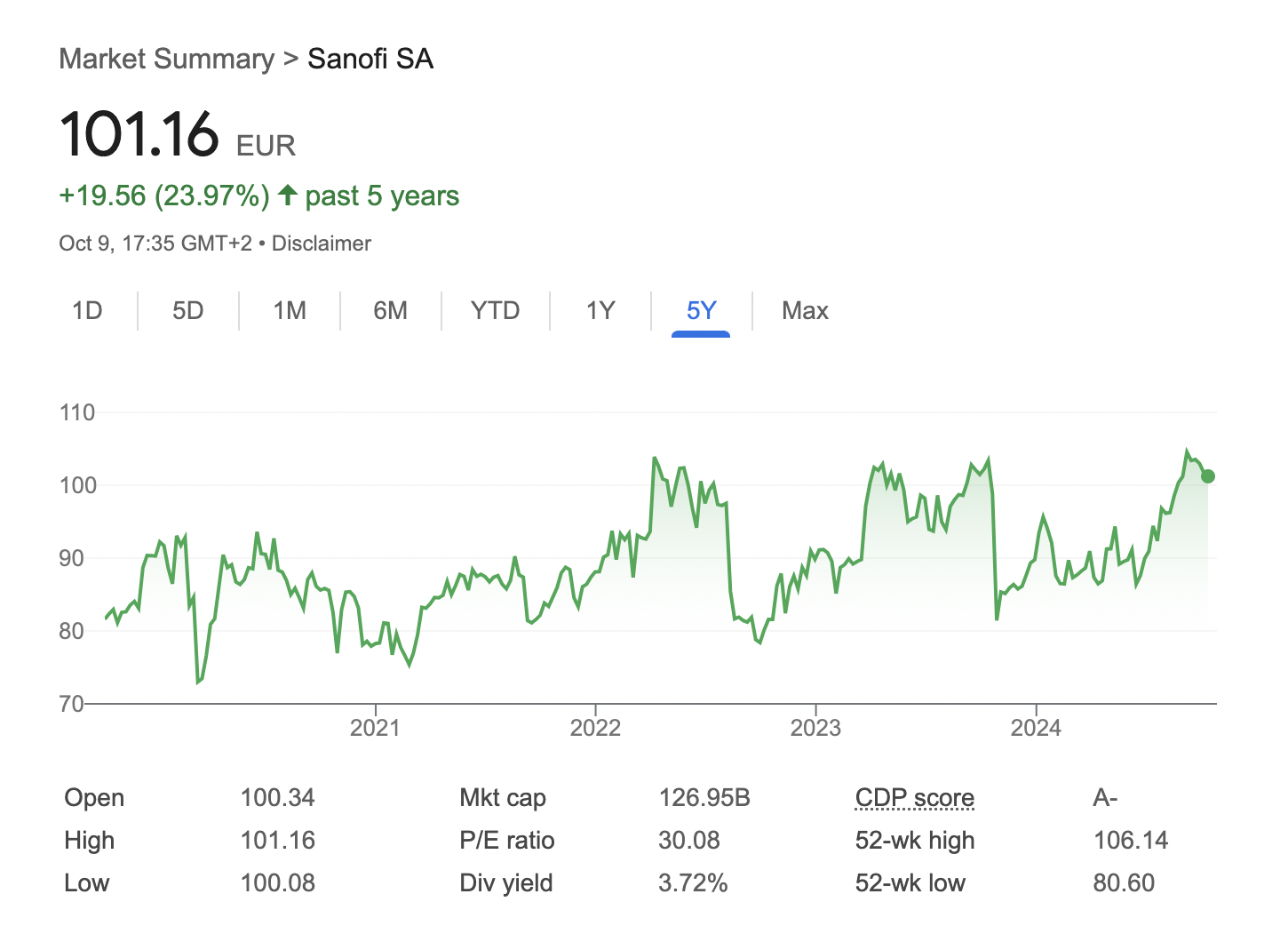Click the green up-arrow icon
Screen dimensions: 1288x926
point(287,195)
